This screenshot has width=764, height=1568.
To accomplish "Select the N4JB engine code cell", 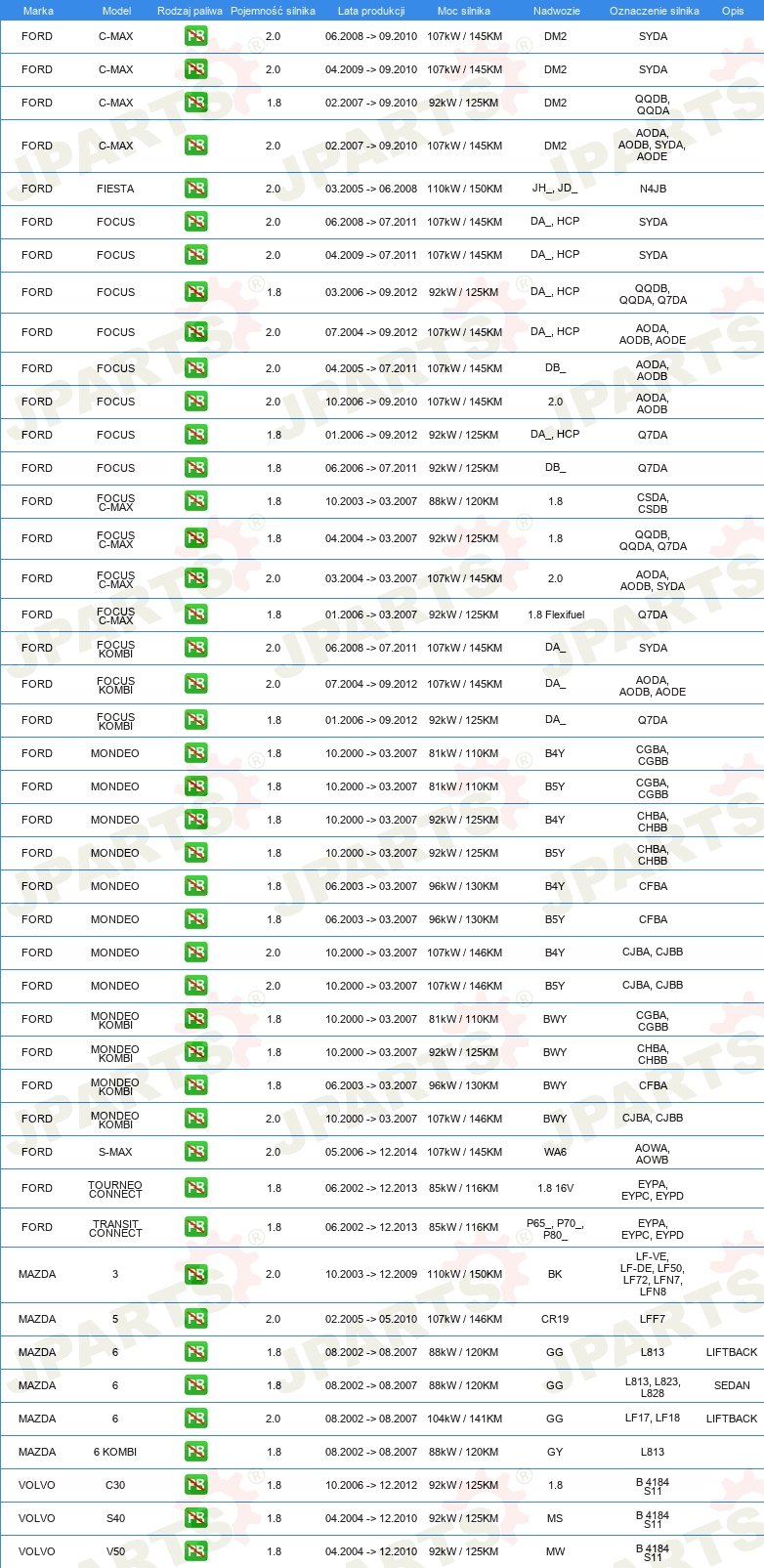I will click(653, 189).
